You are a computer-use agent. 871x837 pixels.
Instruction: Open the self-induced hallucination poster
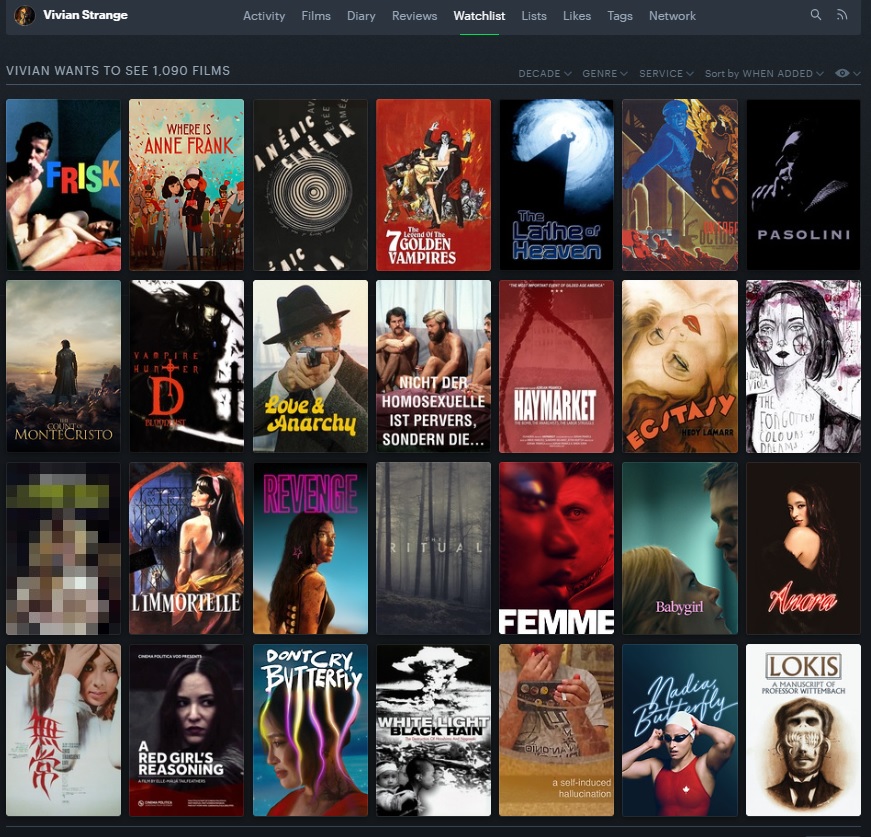pyautogui.click(x=557, y=730)
